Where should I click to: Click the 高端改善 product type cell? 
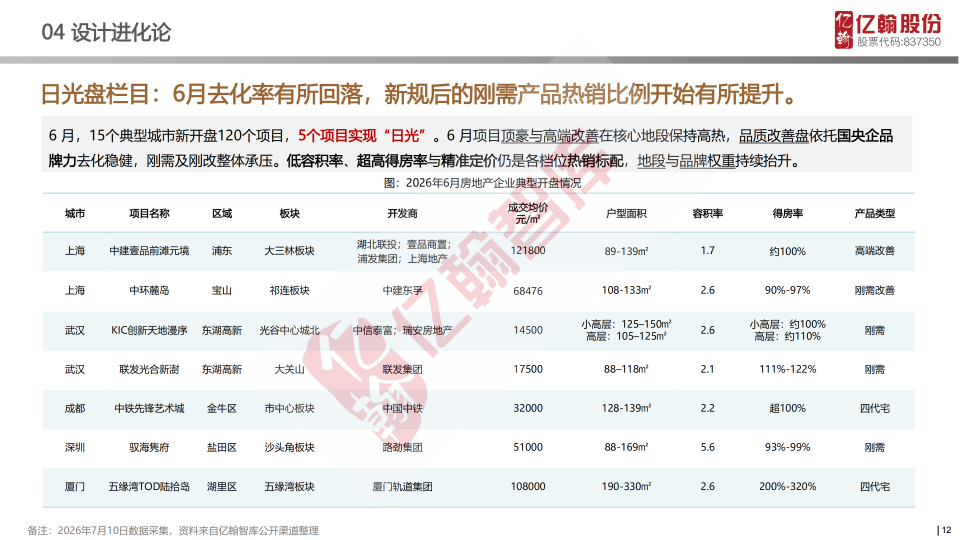(x=874, y=250)
